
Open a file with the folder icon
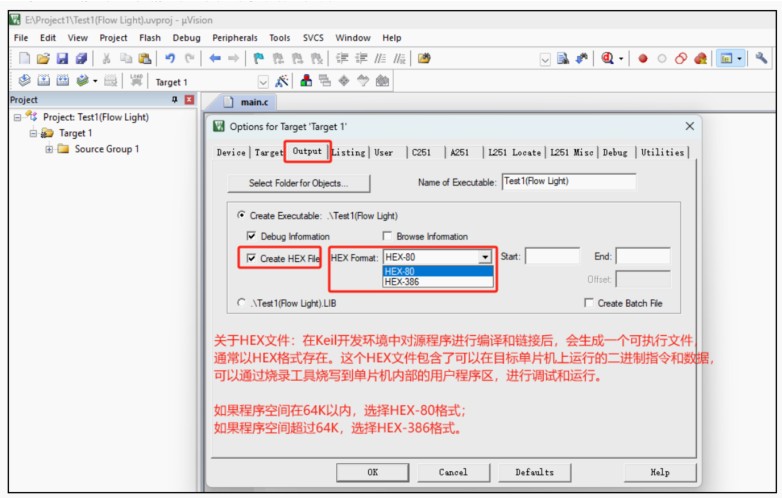pyautogui.click(x=43, y=58)
